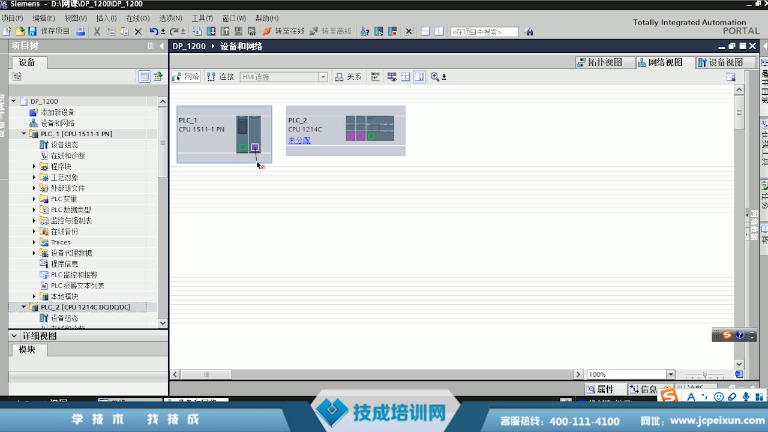Viewport: 768px width, 432px height.
Task: Select the 设备 tab in project tree
Action: 27,62
